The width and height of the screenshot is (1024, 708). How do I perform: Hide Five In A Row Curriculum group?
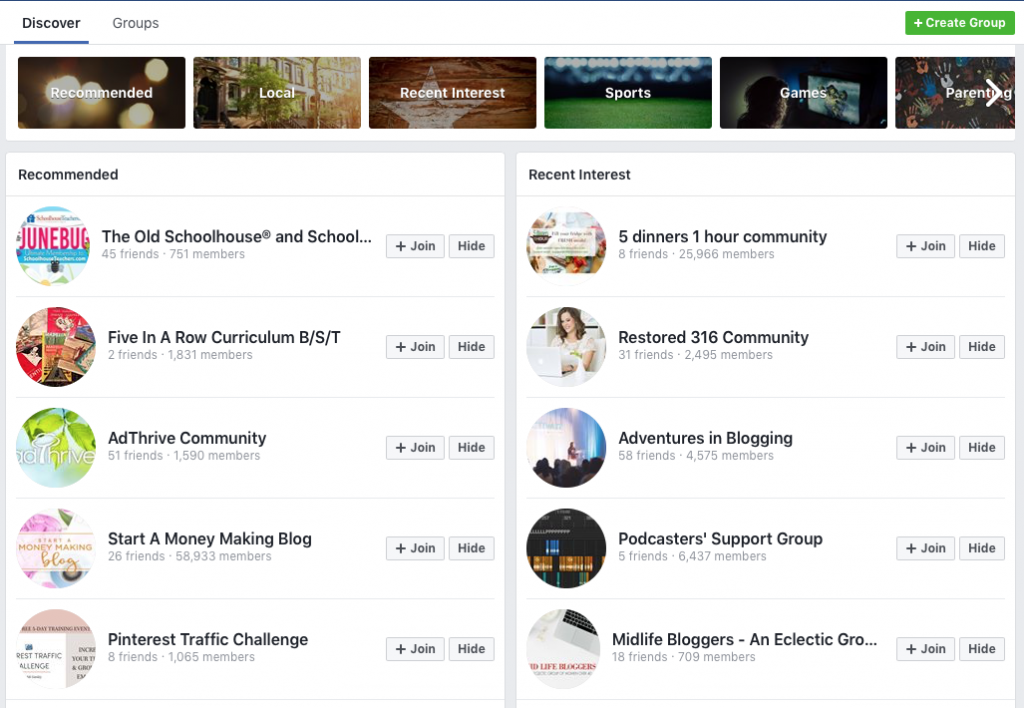pyautogui.click(x=472, y=347)
